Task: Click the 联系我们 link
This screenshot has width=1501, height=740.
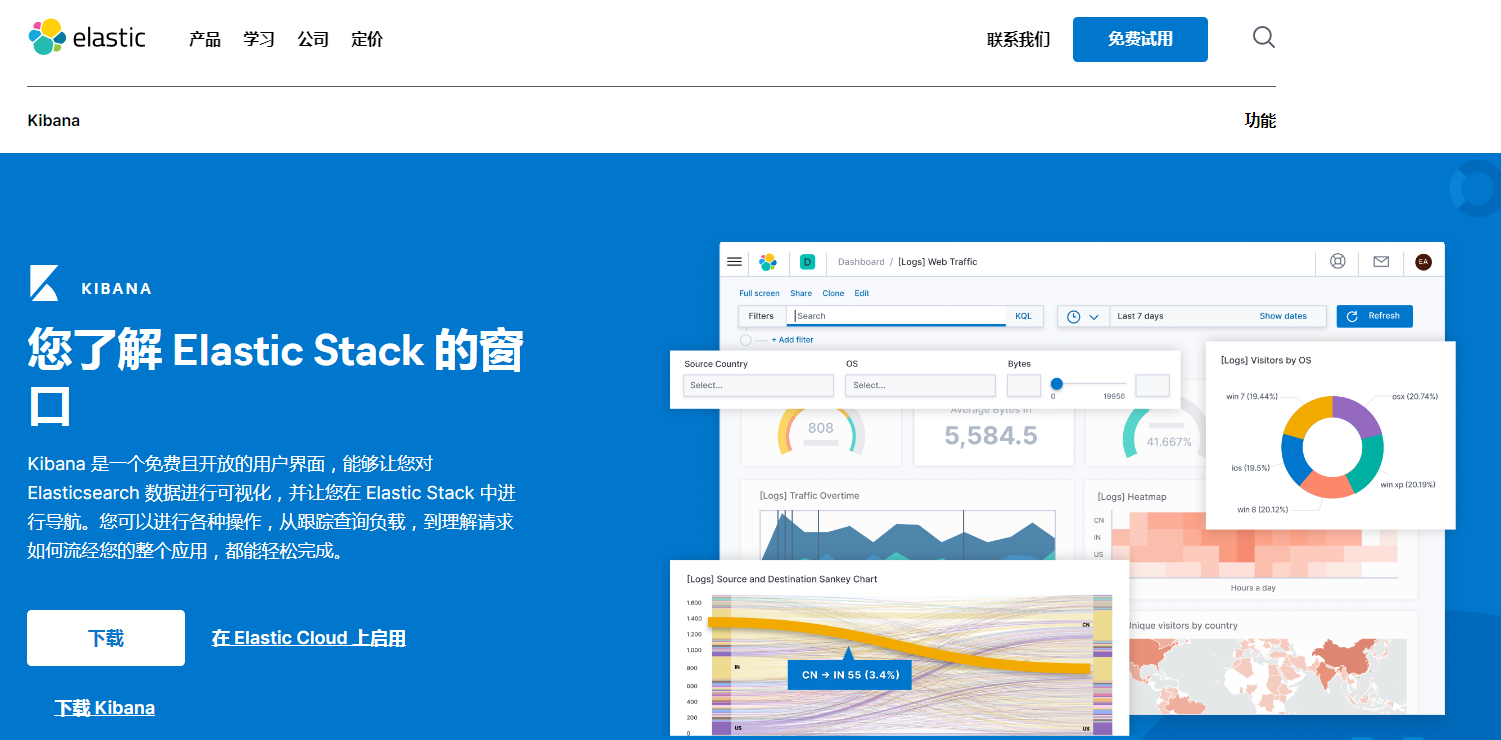Action: tap(1018, 39)
